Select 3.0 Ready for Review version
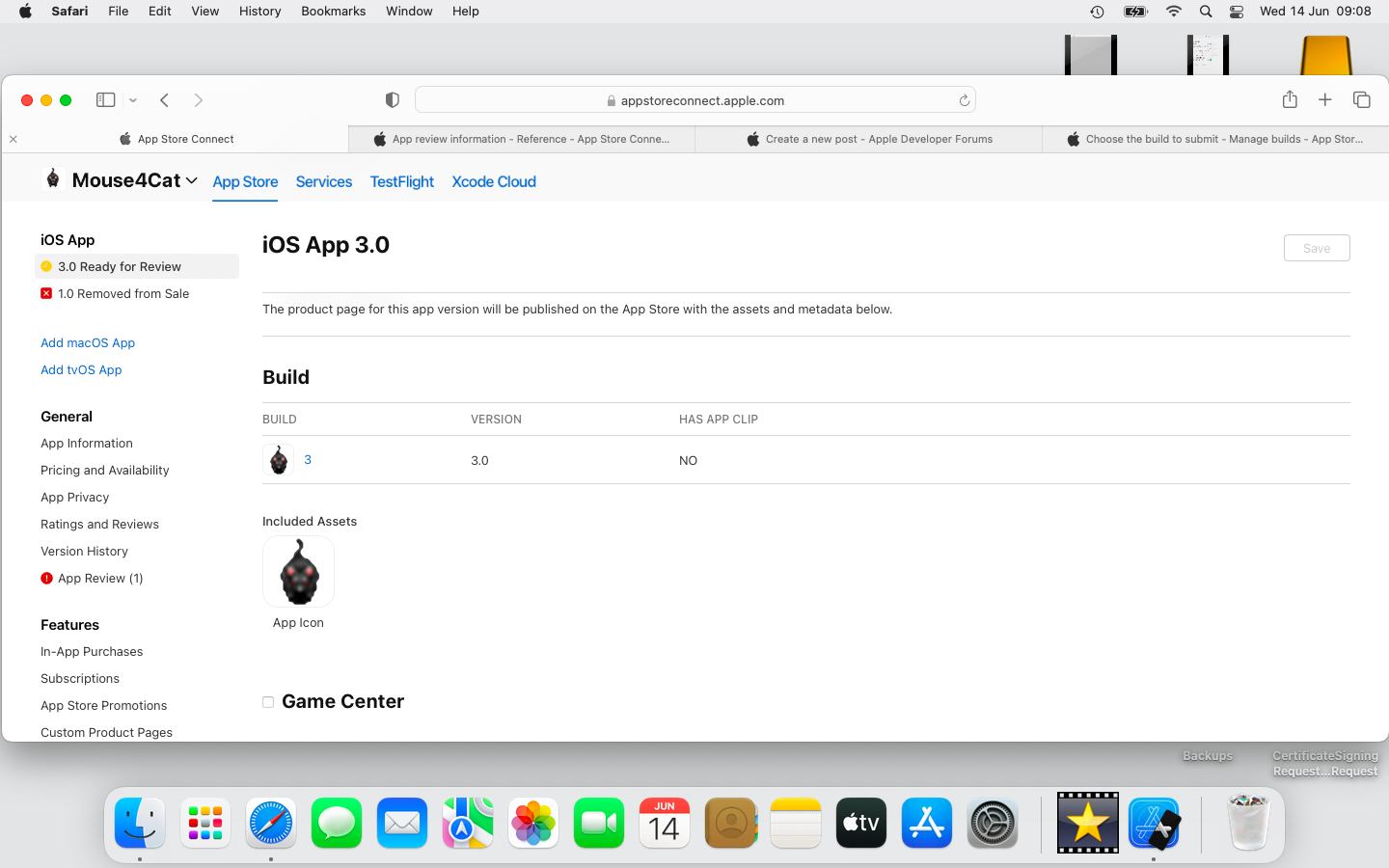This screenshot has width=1389, height=868. point(137,266)
